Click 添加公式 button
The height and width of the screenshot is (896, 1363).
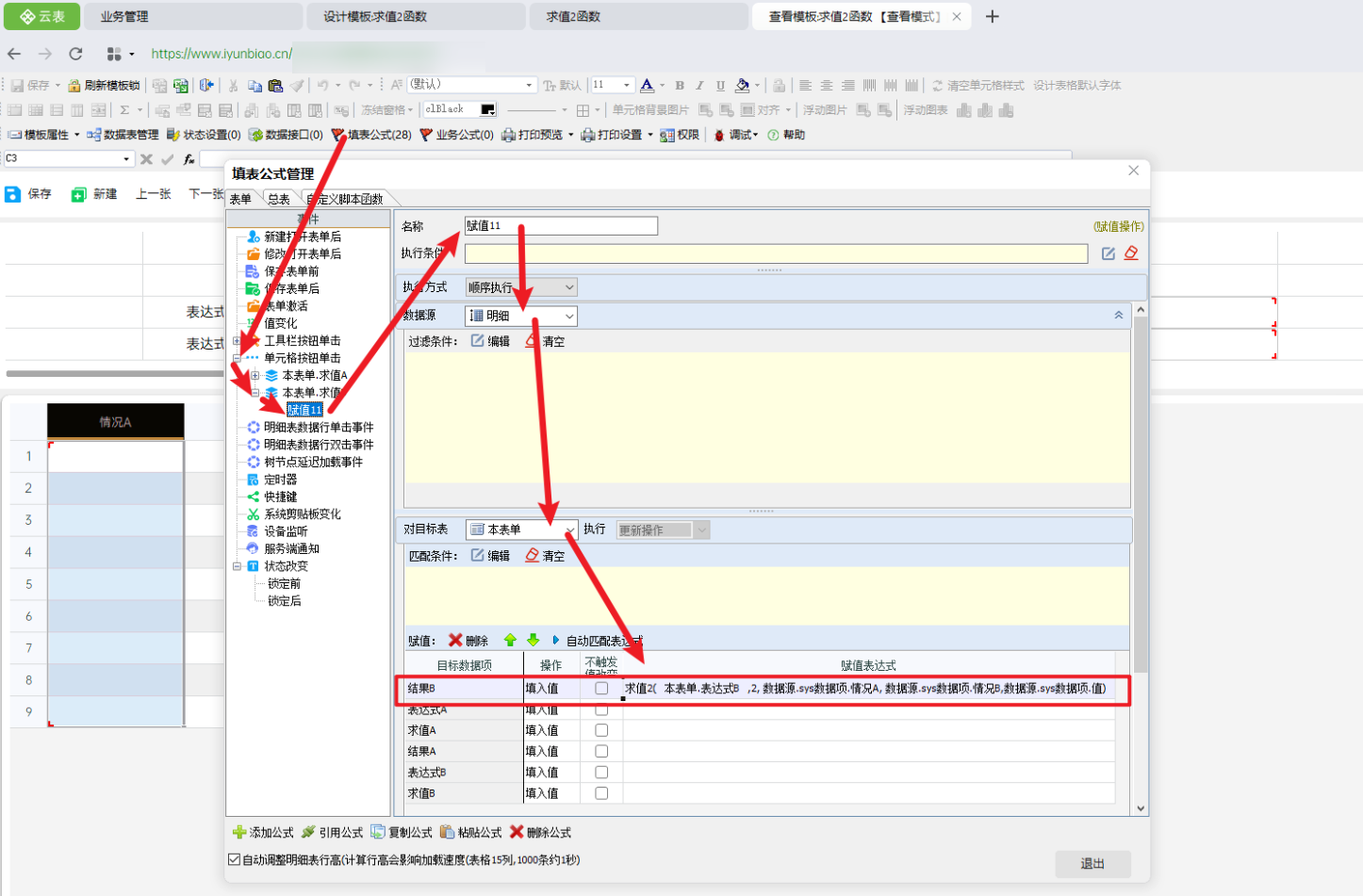click(x=263, y=832)
